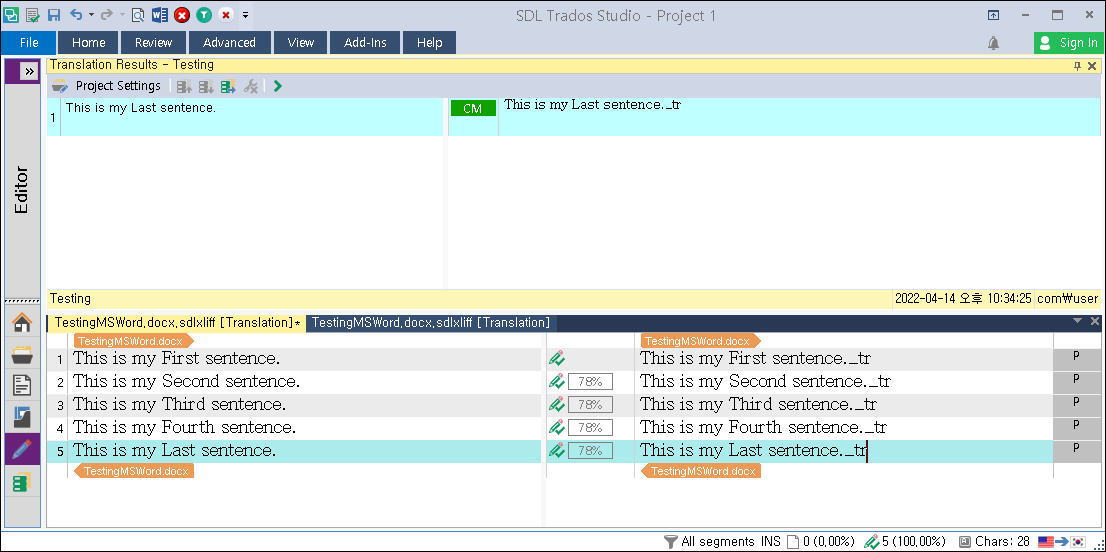
Task: Open the undo history dropdown arrow
Action: [91, 15]
